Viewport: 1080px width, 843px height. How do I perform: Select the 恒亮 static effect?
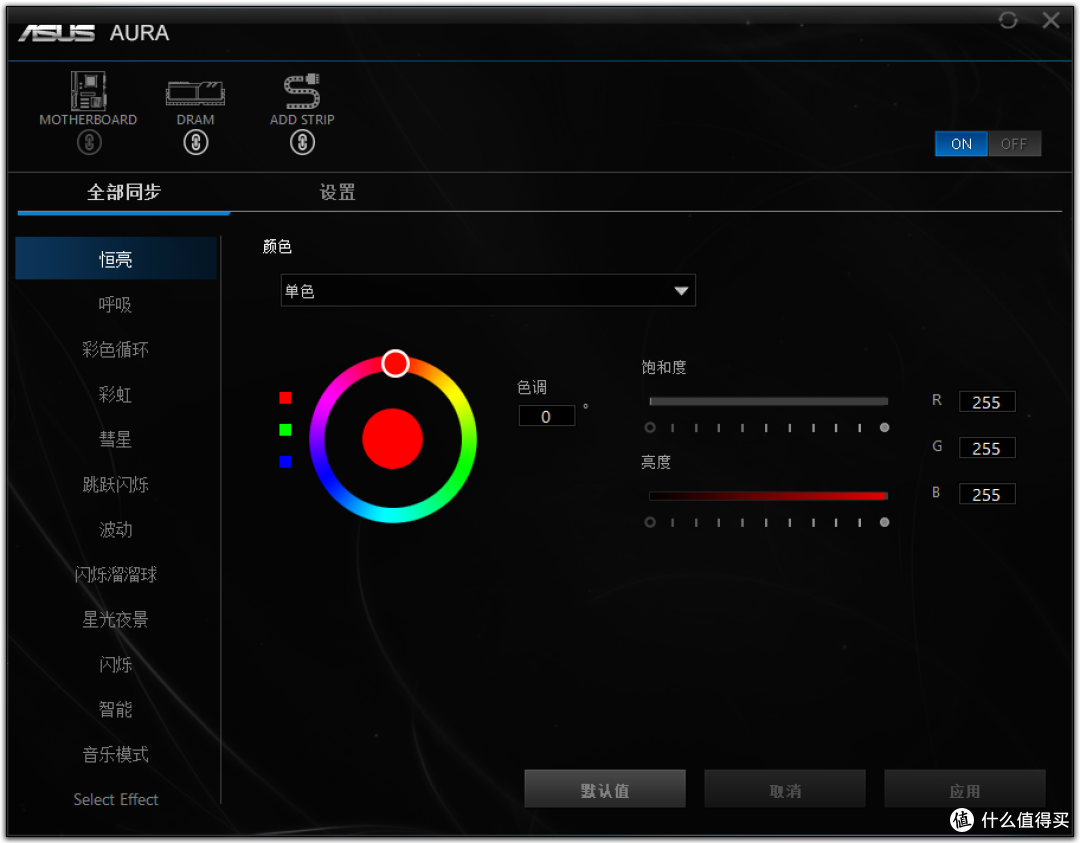116,259
